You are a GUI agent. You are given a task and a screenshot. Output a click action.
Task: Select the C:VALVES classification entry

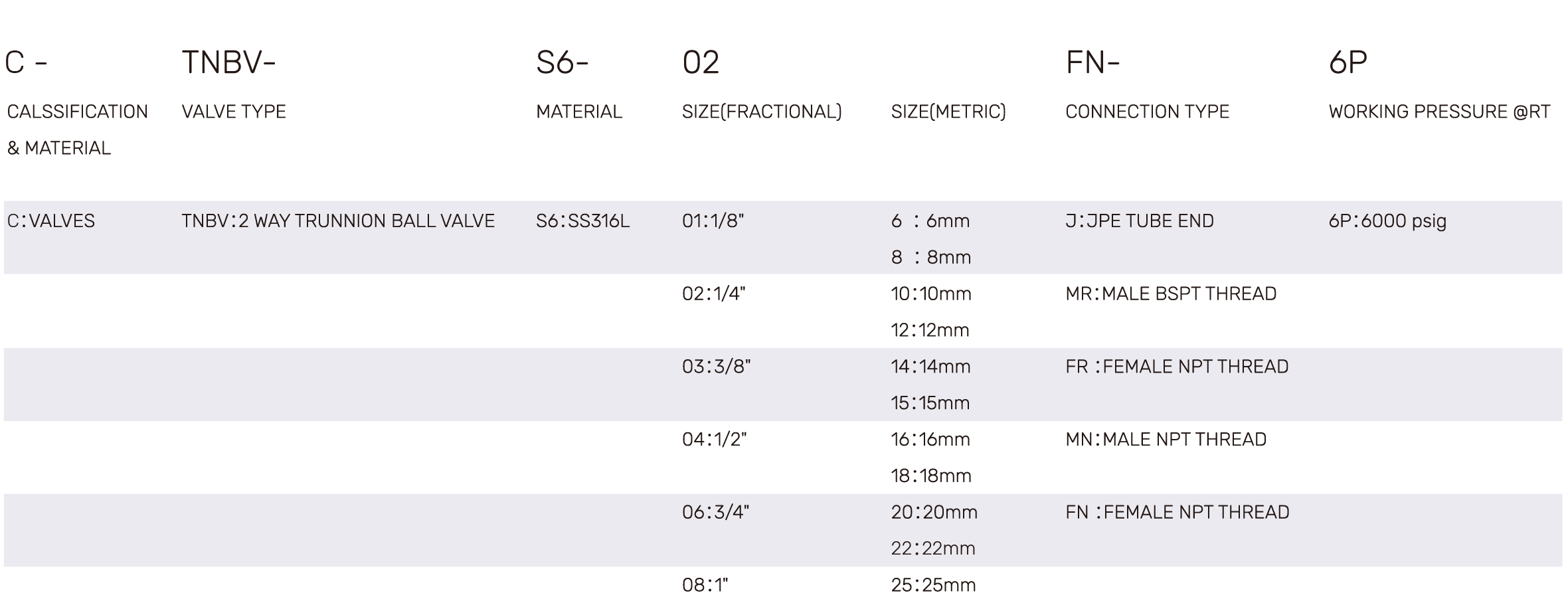(x=51, y=220)
